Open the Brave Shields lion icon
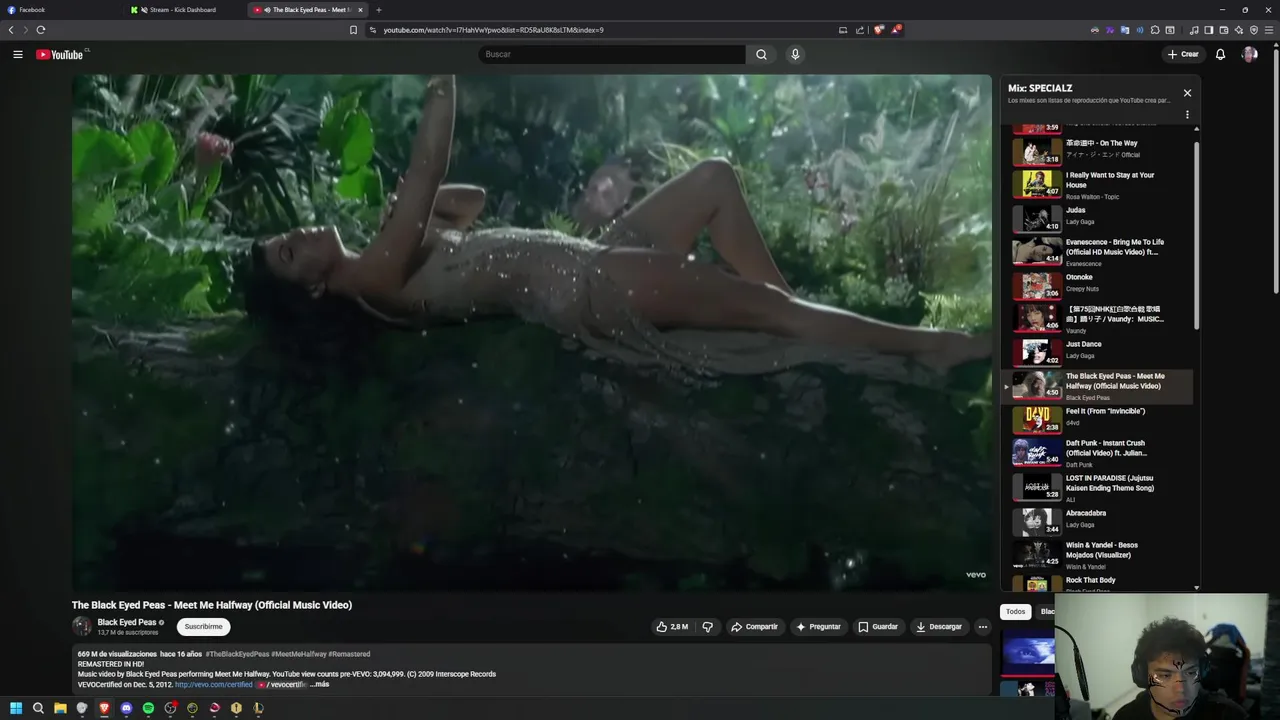 pyautogui.click(x=879, y=30)
